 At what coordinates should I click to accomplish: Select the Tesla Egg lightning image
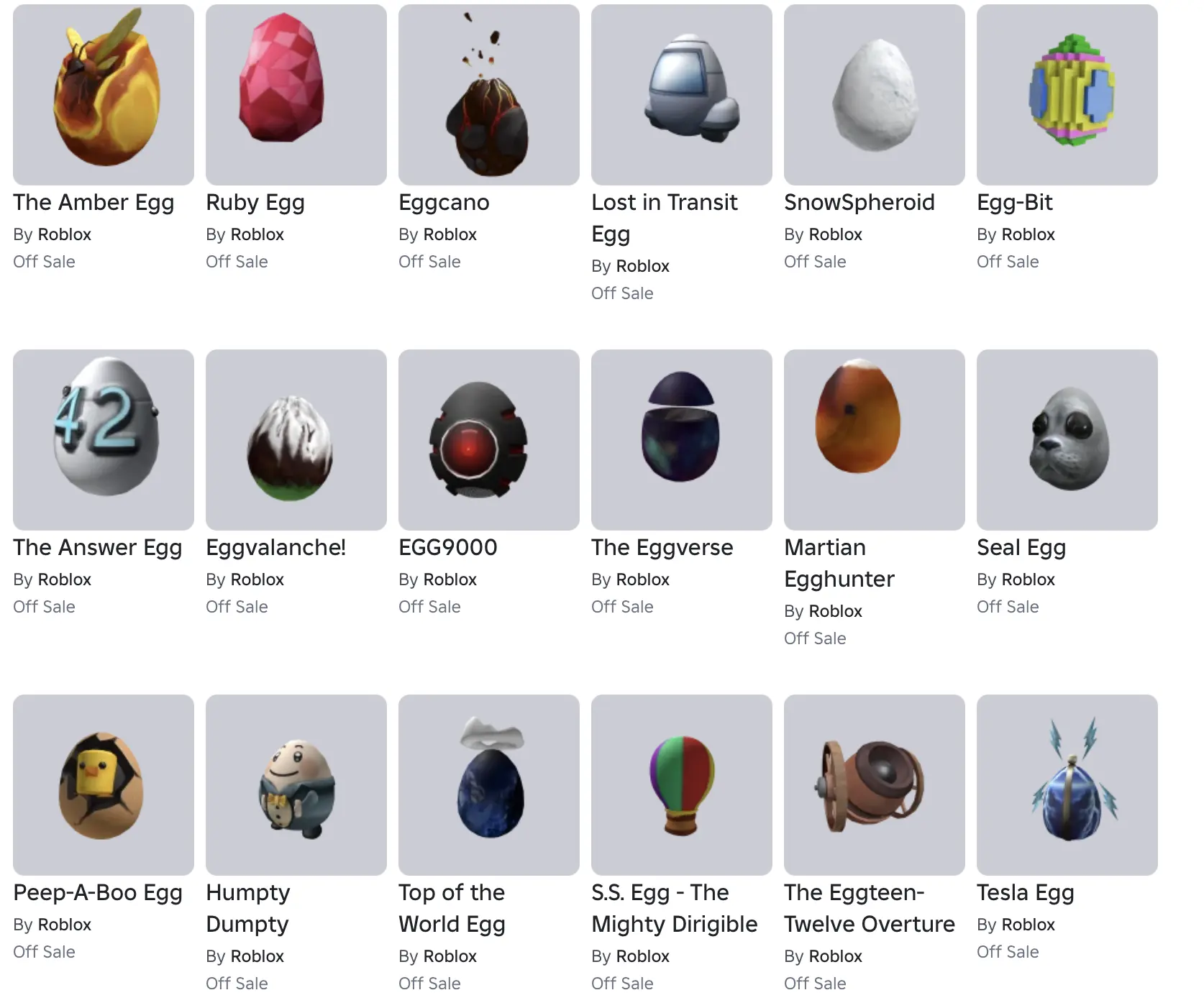pos(1067,785)
